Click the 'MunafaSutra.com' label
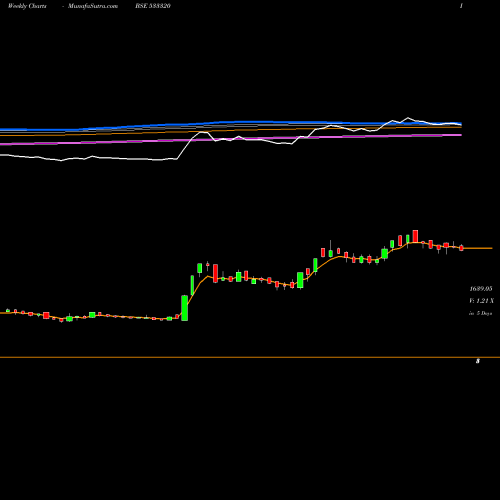This screenshot has height=500, width=500. 93,6
